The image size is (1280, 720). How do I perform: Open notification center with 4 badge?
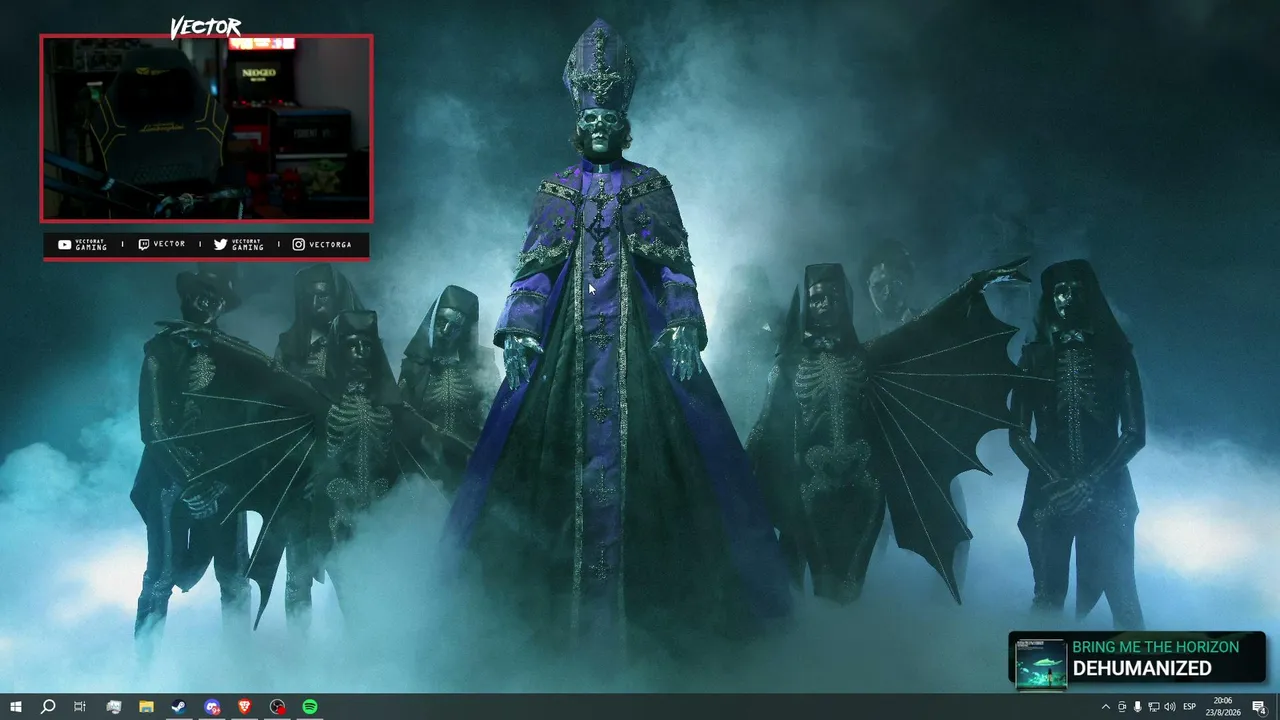click(x=1259, y=707)
